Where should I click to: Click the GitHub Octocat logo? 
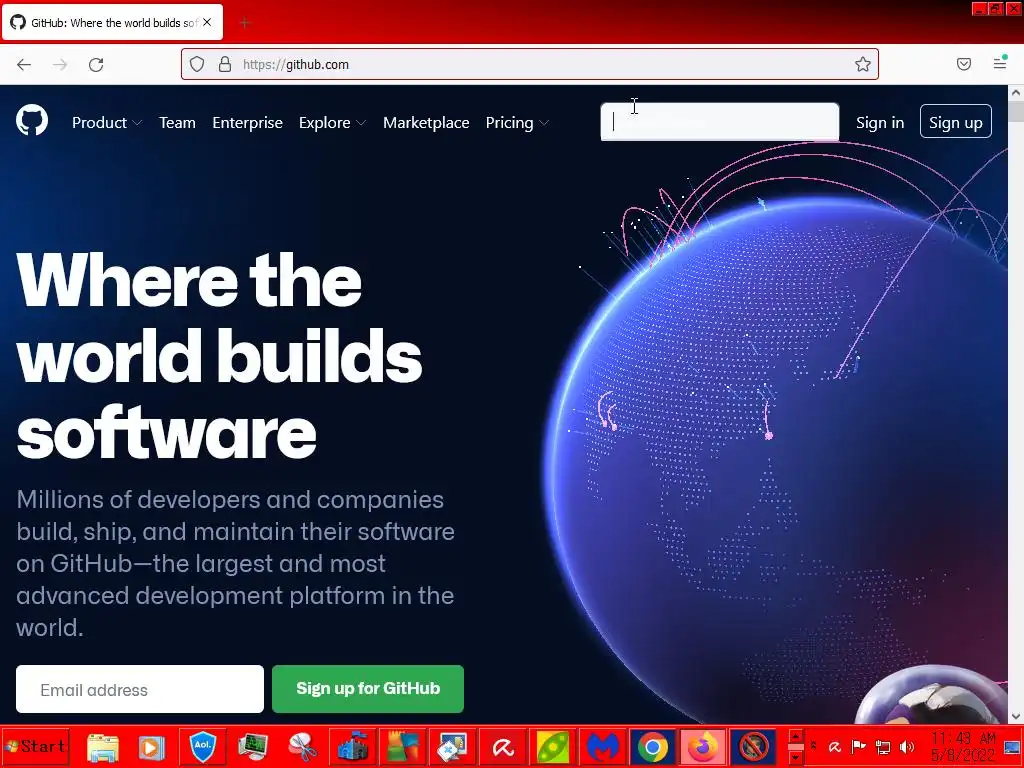coord(32,121)
